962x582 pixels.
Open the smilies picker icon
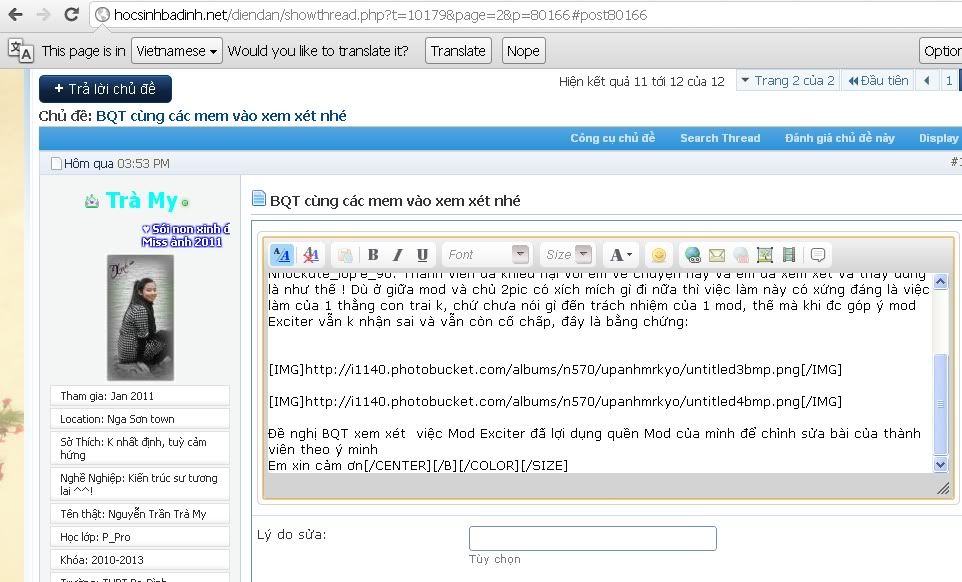click(657, 255)
